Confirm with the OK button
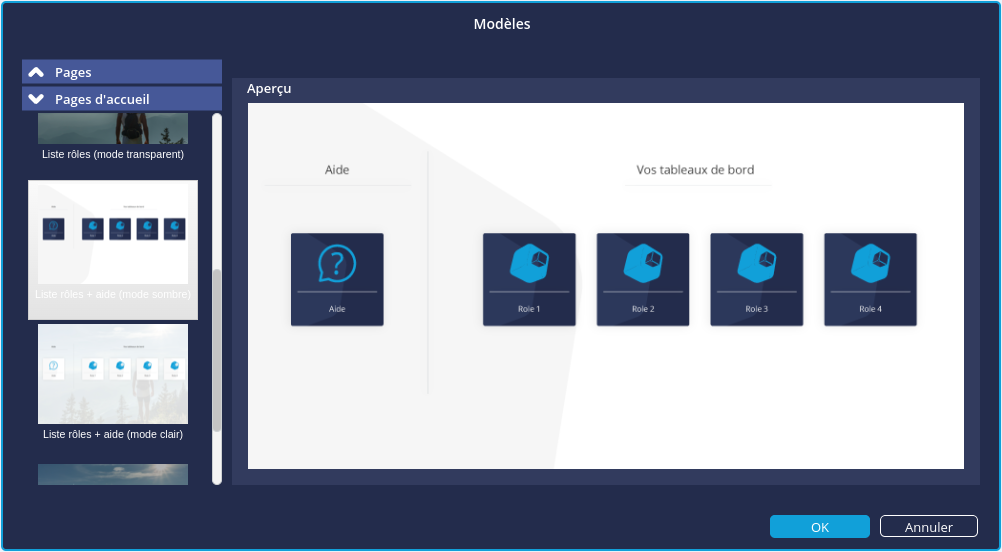The image size is (1002, 552). [x=819, y=527]
